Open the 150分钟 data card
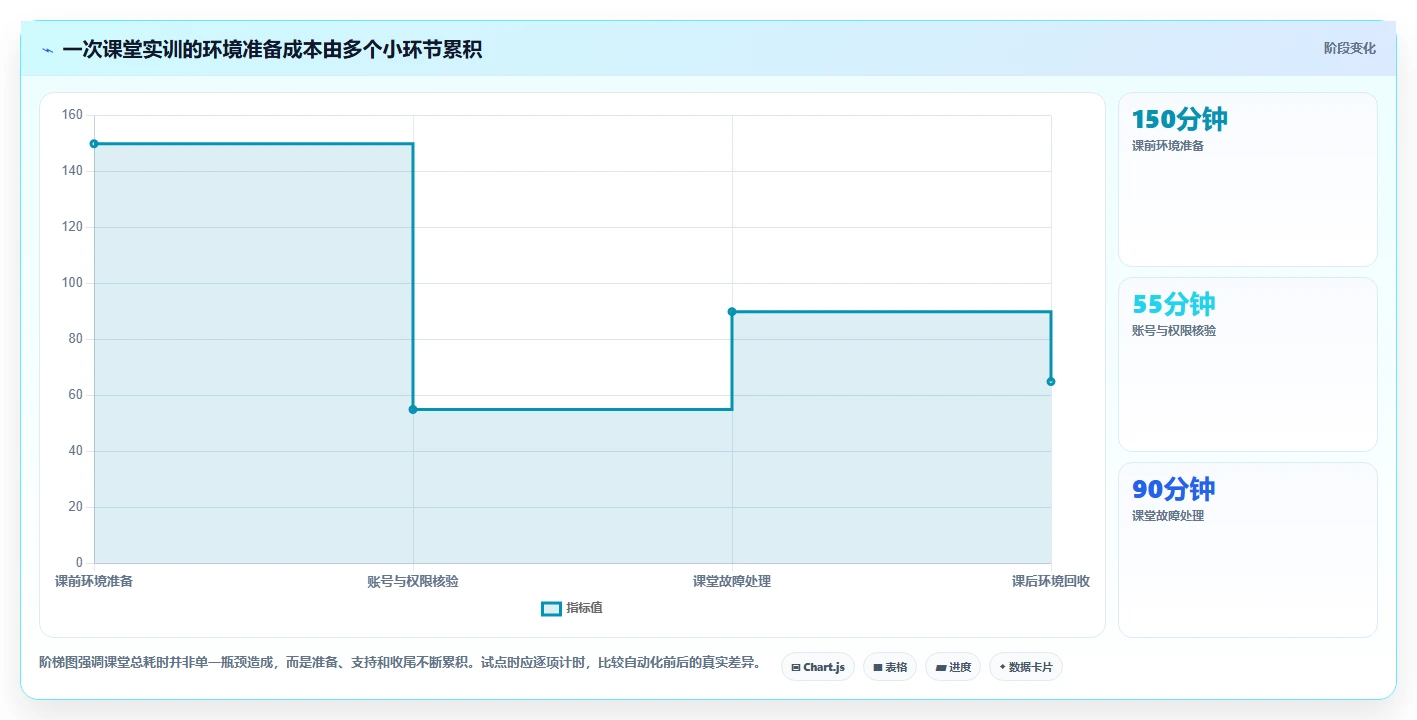 click(x=1247, y=180)
